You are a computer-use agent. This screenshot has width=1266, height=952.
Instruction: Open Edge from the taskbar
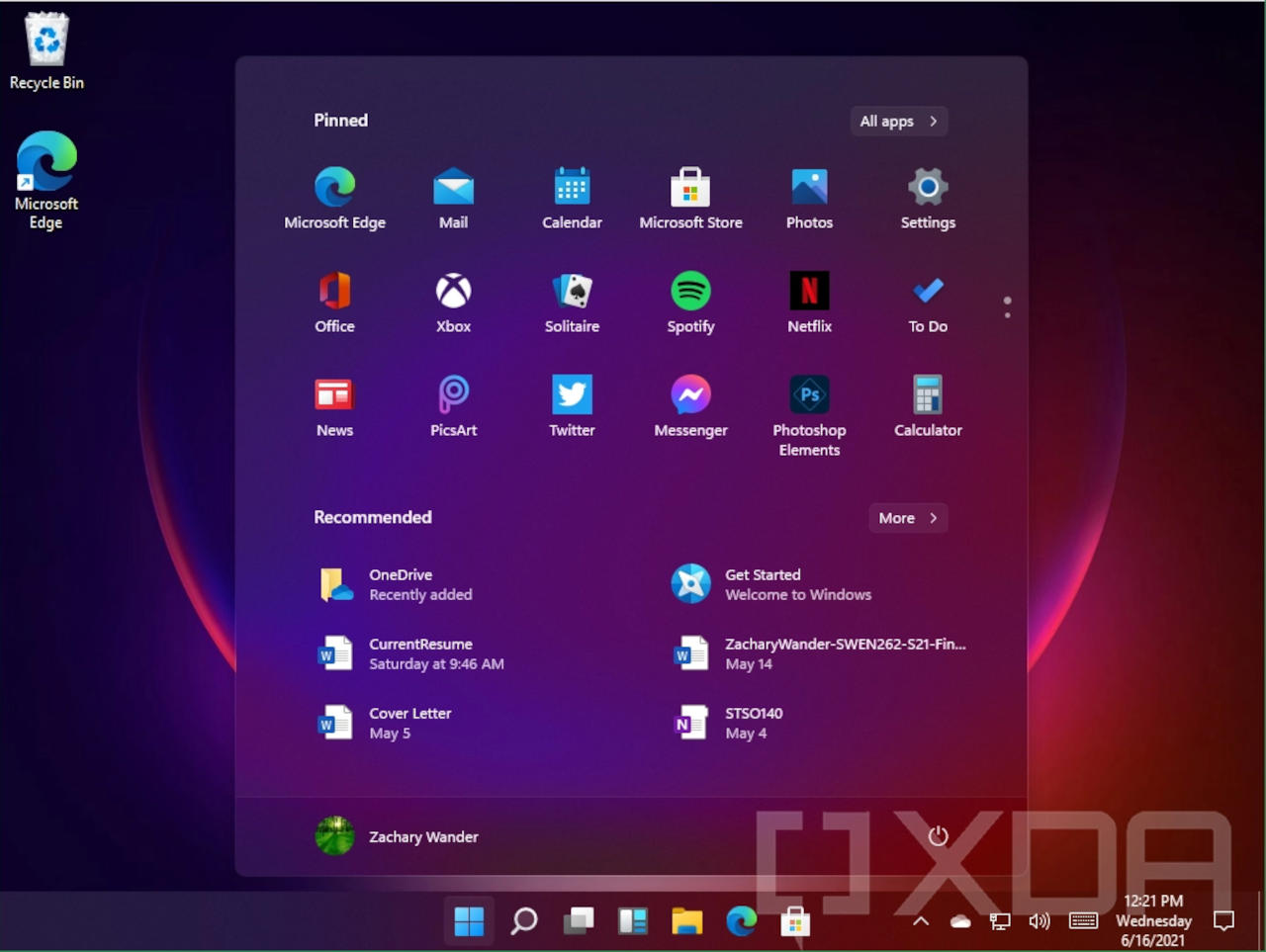[741, 921]
